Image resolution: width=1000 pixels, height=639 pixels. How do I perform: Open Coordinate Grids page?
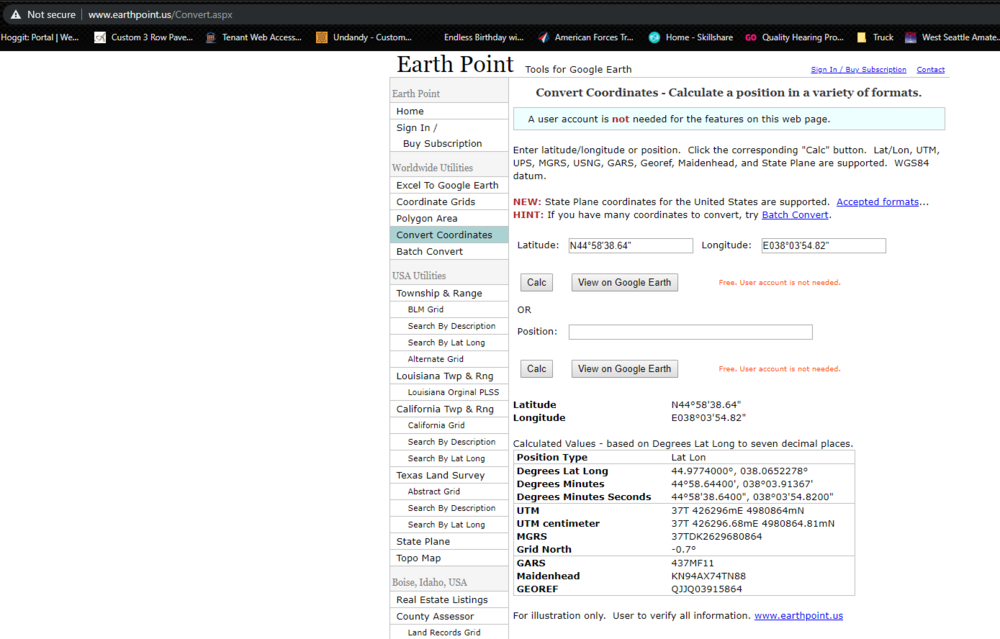[x=449, y=202]
